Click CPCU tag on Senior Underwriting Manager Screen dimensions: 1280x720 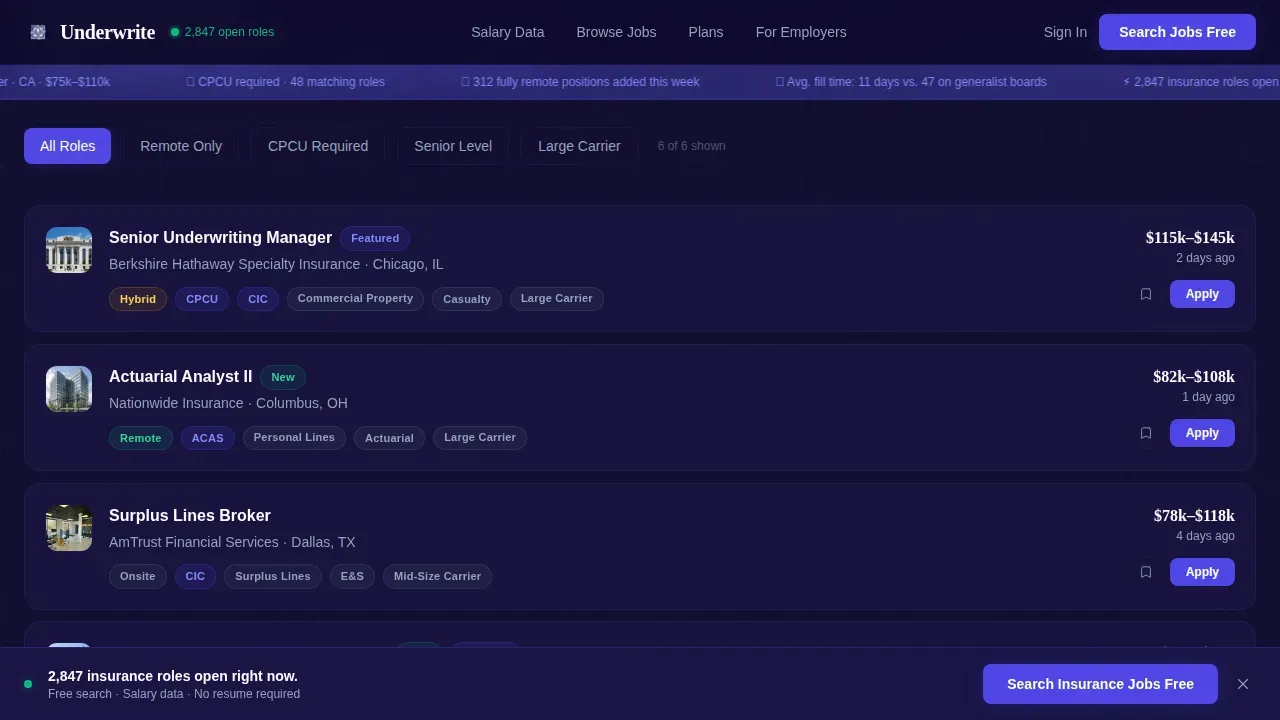[202, 299]
